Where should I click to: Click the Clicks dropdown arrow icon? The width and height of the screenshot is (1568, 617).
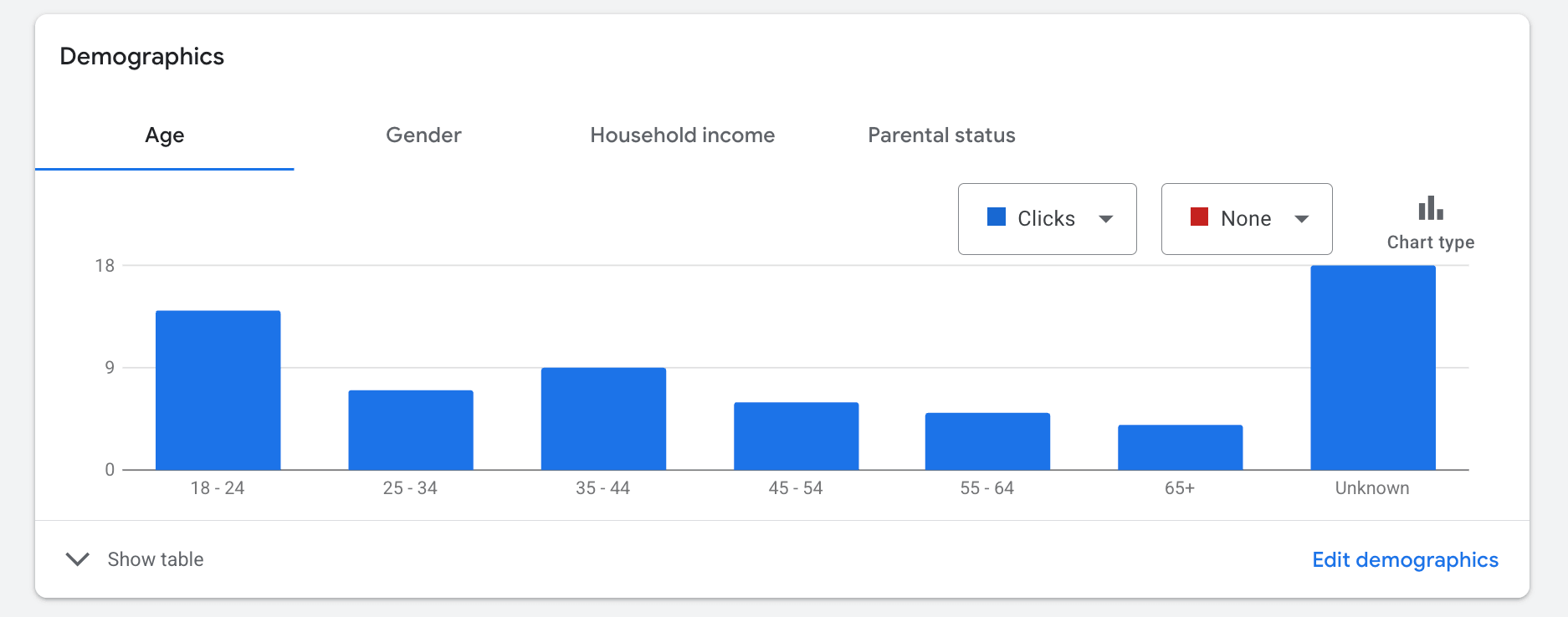(1106, 218)
